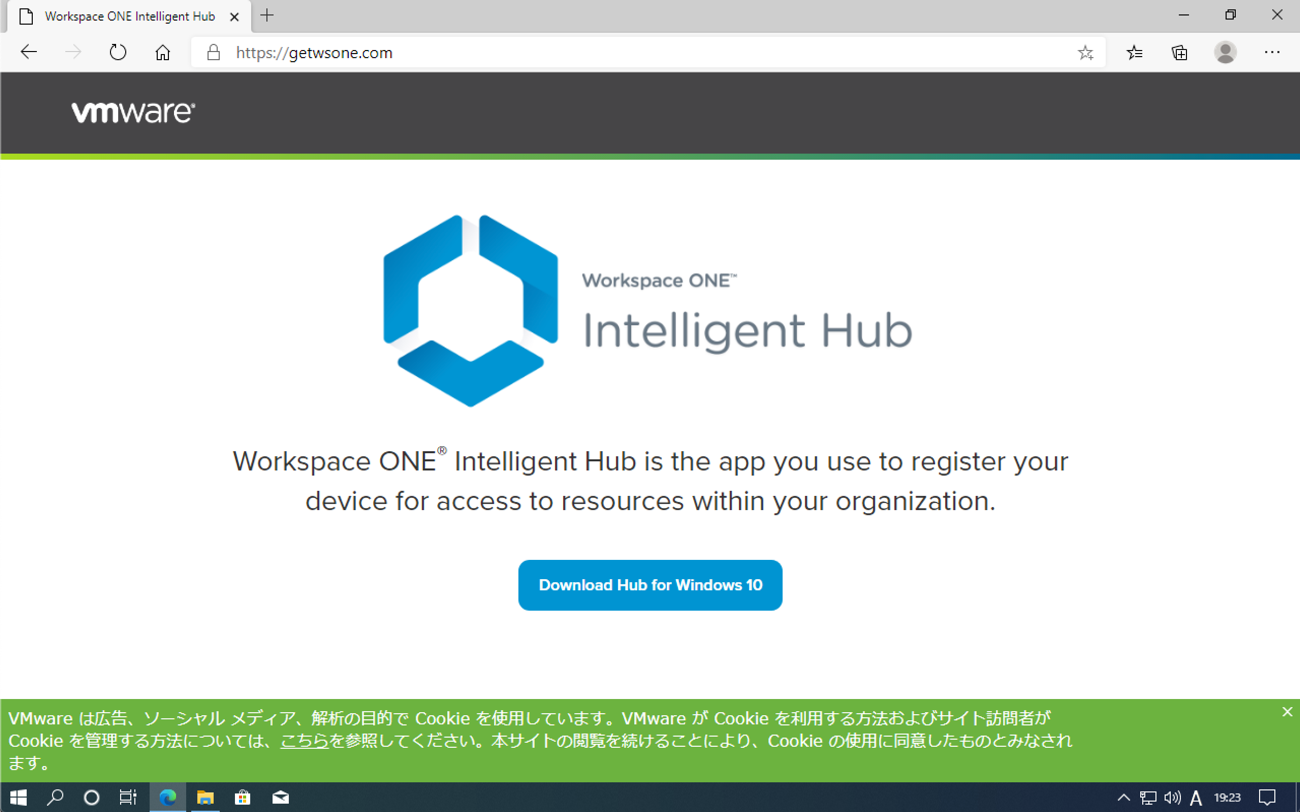The image size is (1300, 812).
Task: Focus the address bar with getwsone.com
Action: click(648, 53)
